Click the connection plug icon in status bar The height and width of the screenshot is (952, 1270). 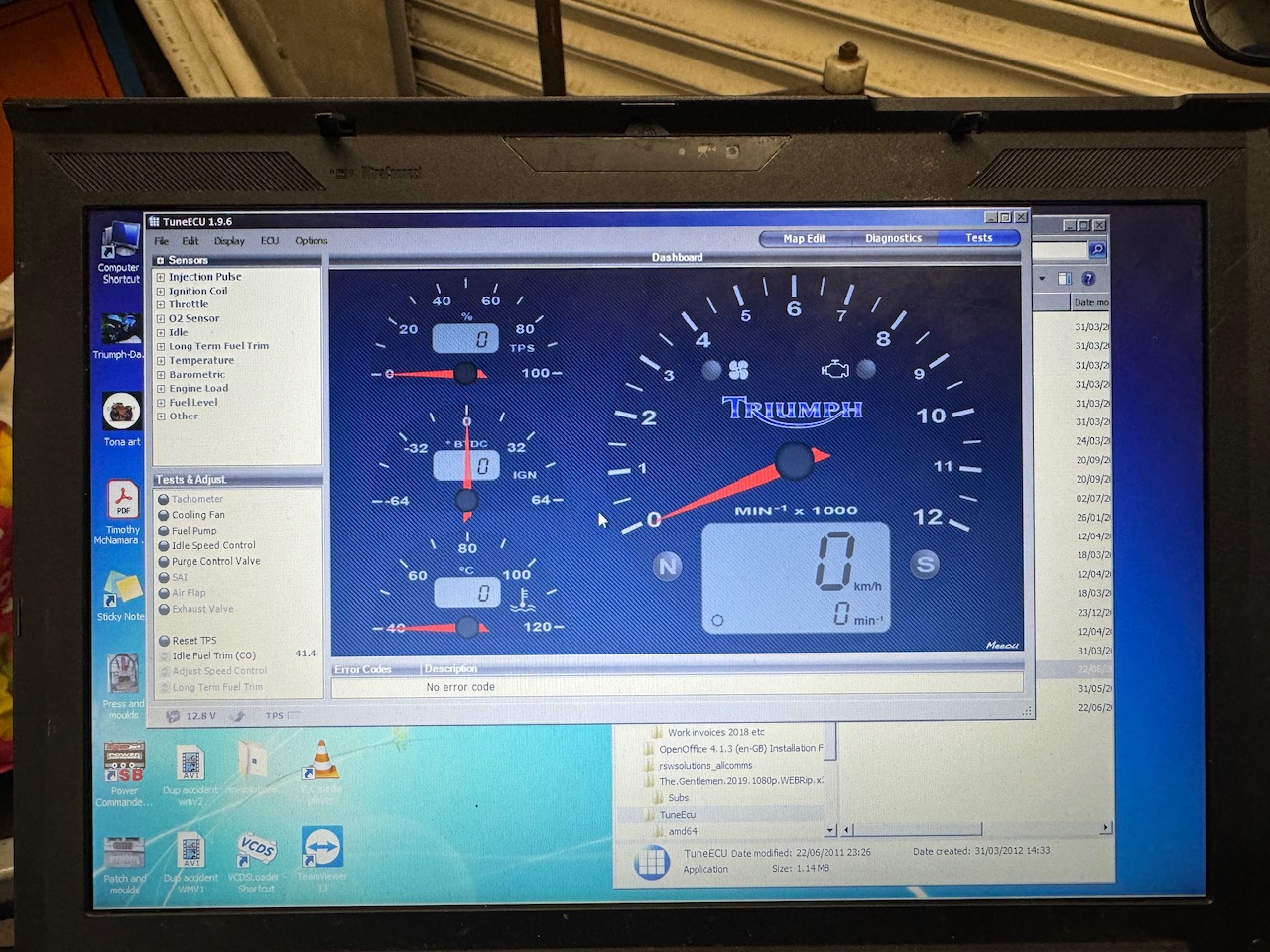(237, 715)
